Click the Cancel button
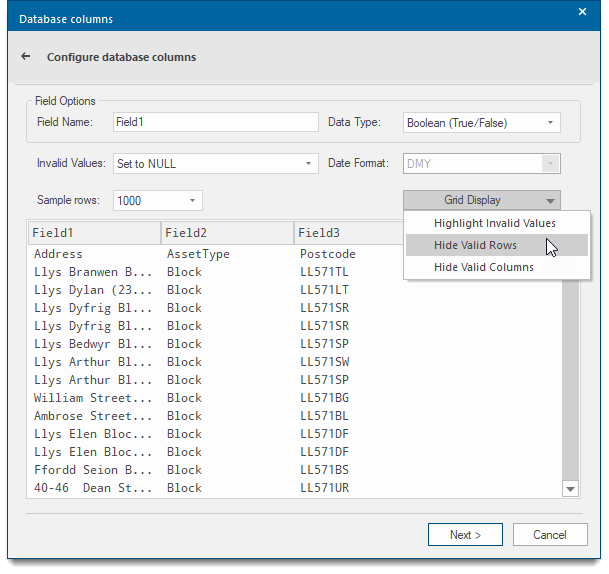 tap(550, 534)
